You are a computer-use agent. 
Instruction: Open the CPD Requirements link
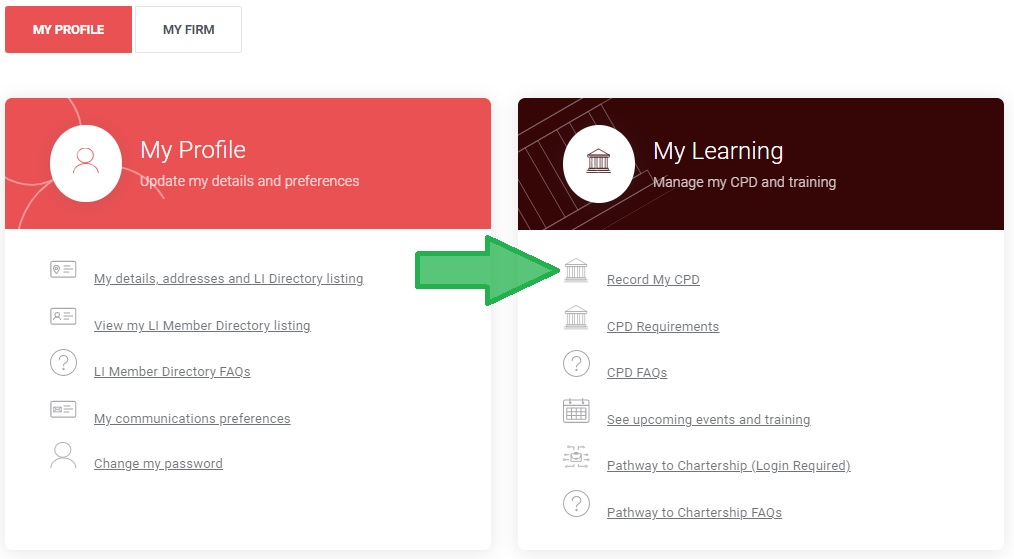[x=663, y=327]
